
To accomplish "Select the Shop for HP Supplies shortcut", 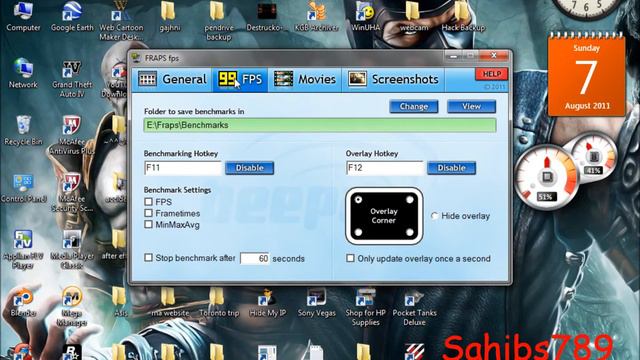I will (365, 307).
